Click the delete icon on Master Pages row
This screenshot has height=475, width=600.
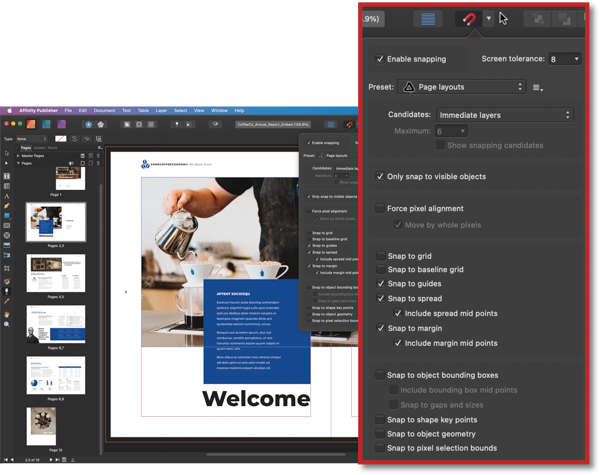(98, 156)
